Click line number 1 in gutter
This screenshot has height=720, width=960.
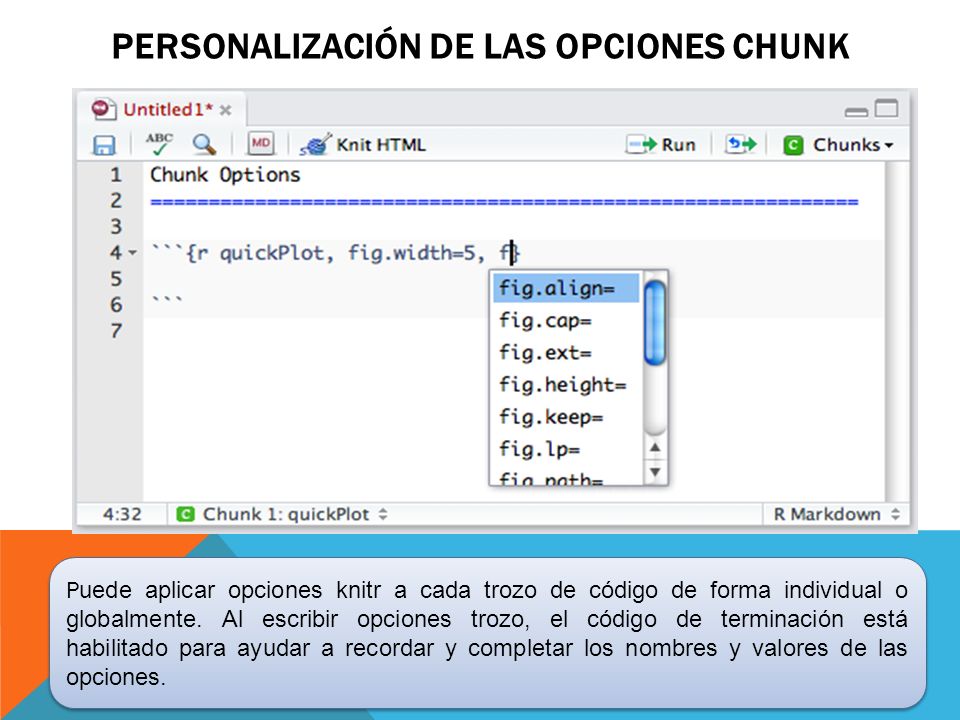pos(116,175)
